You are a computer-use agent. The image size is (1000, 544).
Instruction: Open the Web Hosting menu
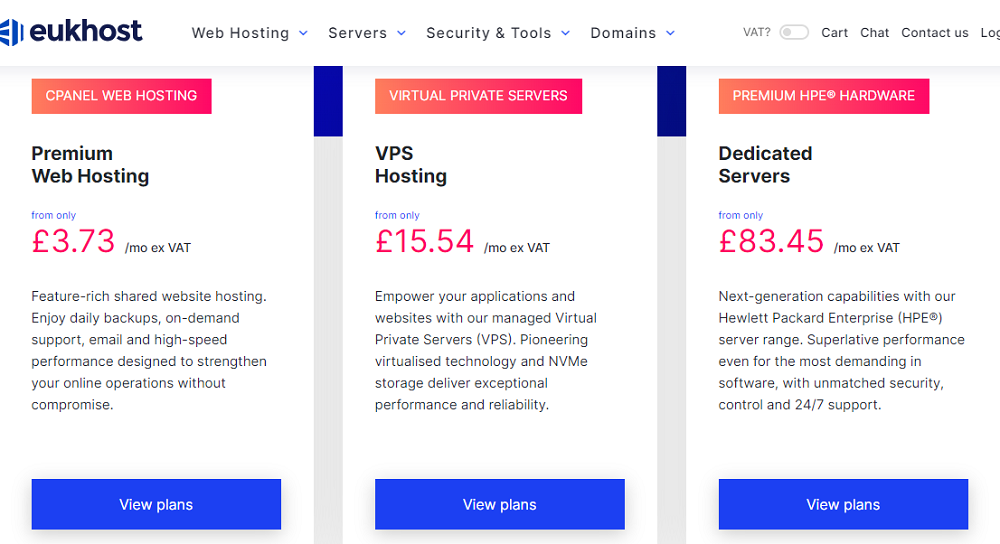tap(240, 33)
